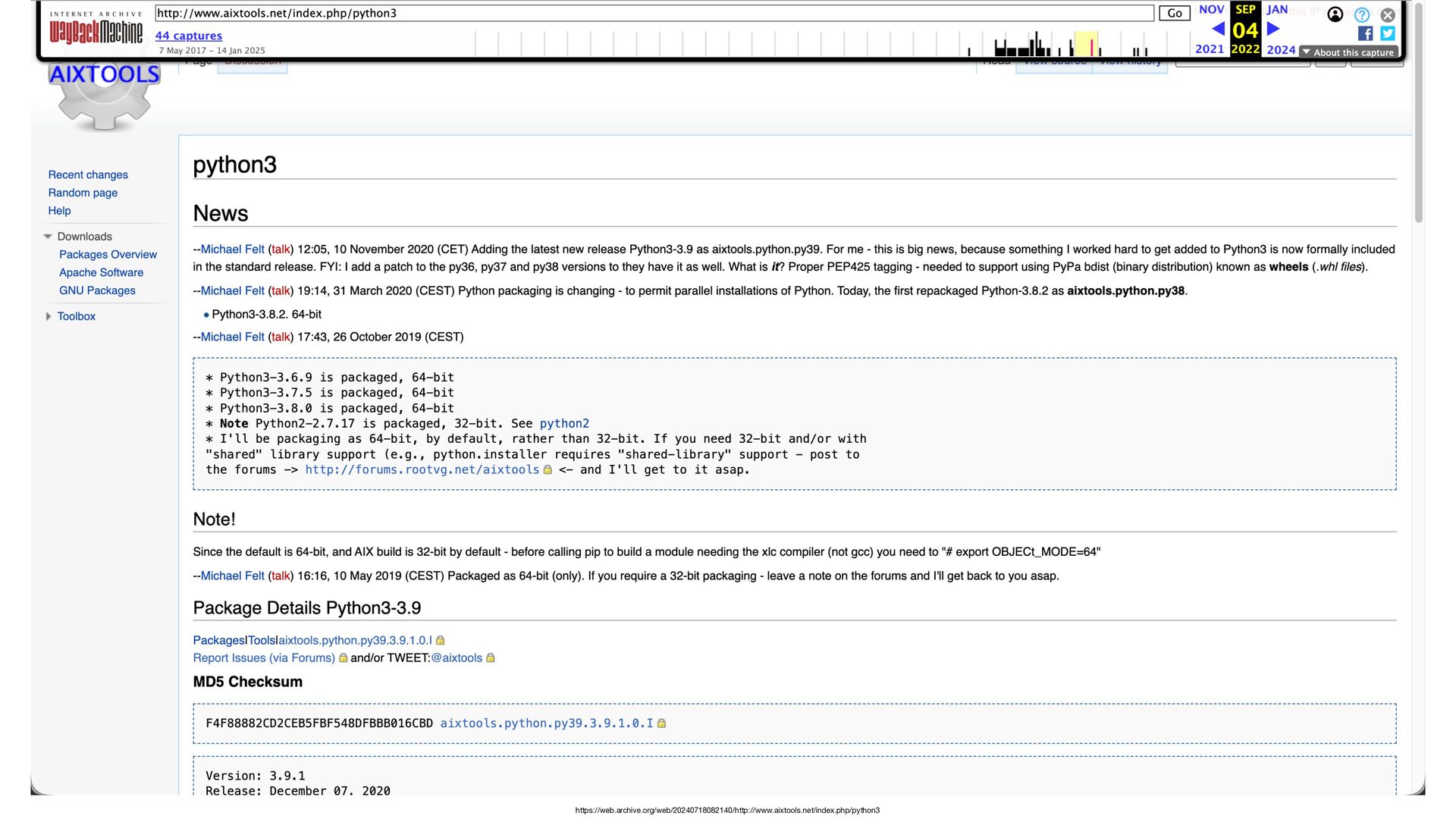1456x819 pixels.
Task: Open the Wayback help question icon
Action: 1362,14
